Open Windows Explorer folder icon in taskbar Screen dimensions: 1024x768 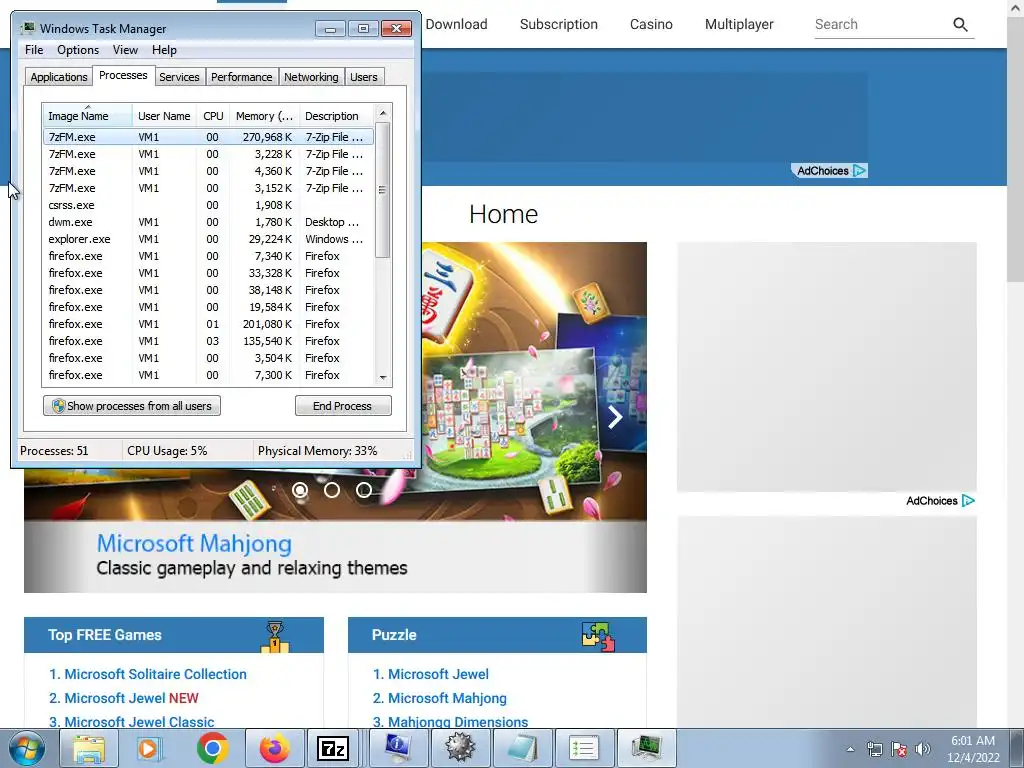[89, 748]
